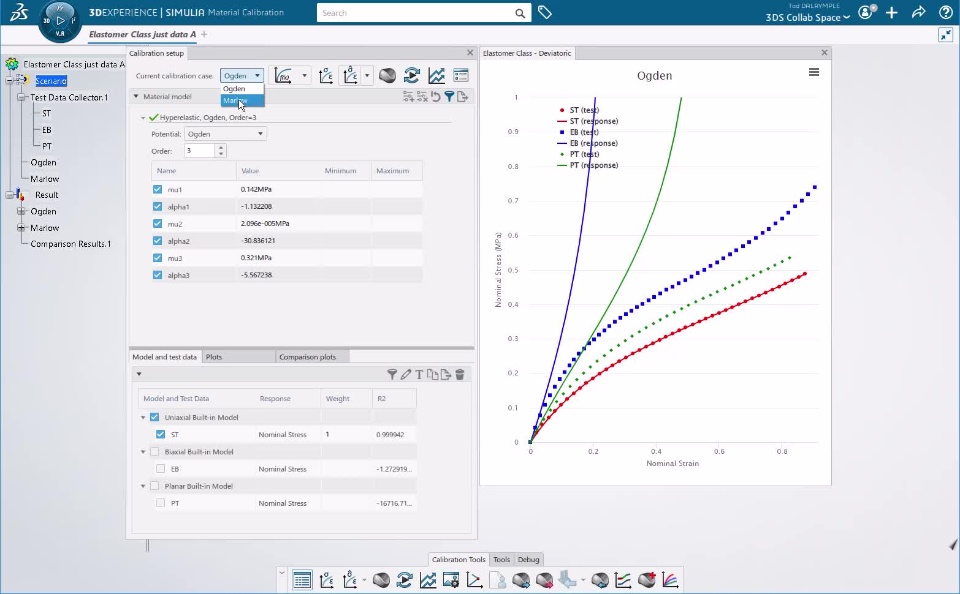The height and width of the screenshot is (594, 960).
Task: Select Ogden in the calibration case list
Action: click(x=242, y=89)
